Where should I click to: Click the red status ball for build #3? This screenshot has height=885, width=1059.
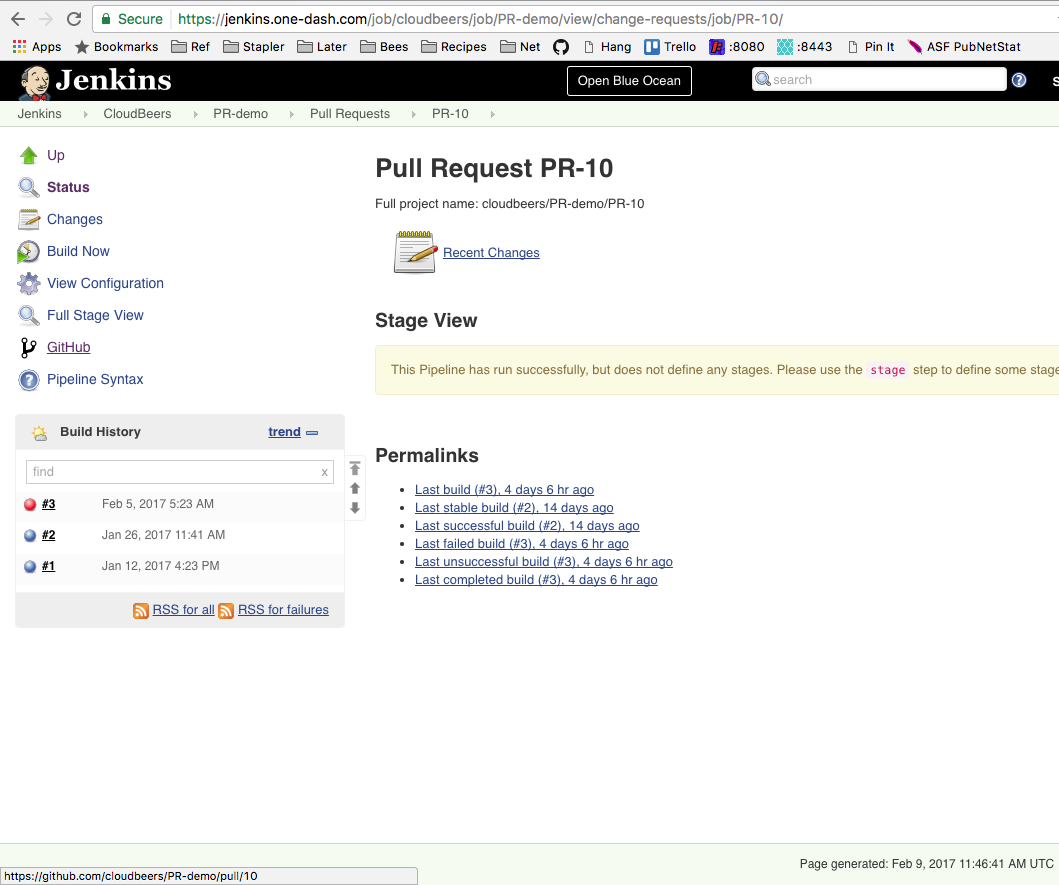coord(30,505)
